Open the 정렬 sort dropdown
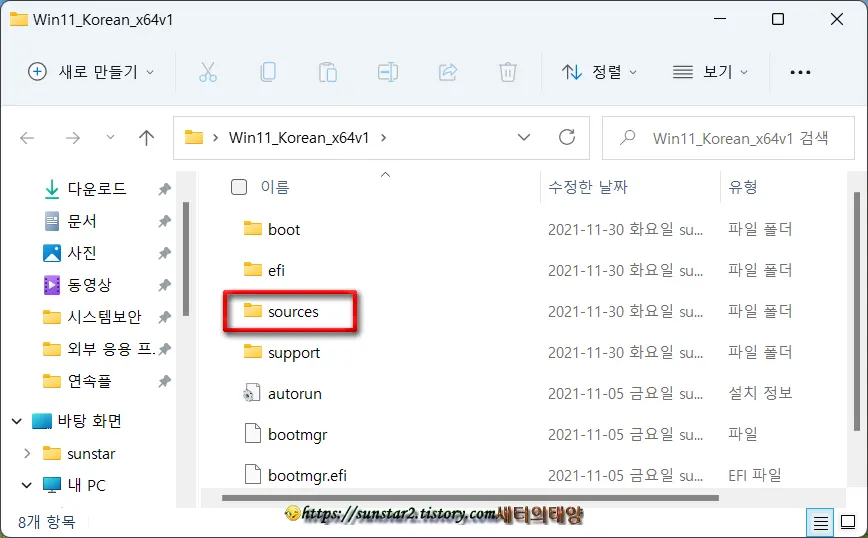The height and width of the screenshot is (538, 868). 599,72
